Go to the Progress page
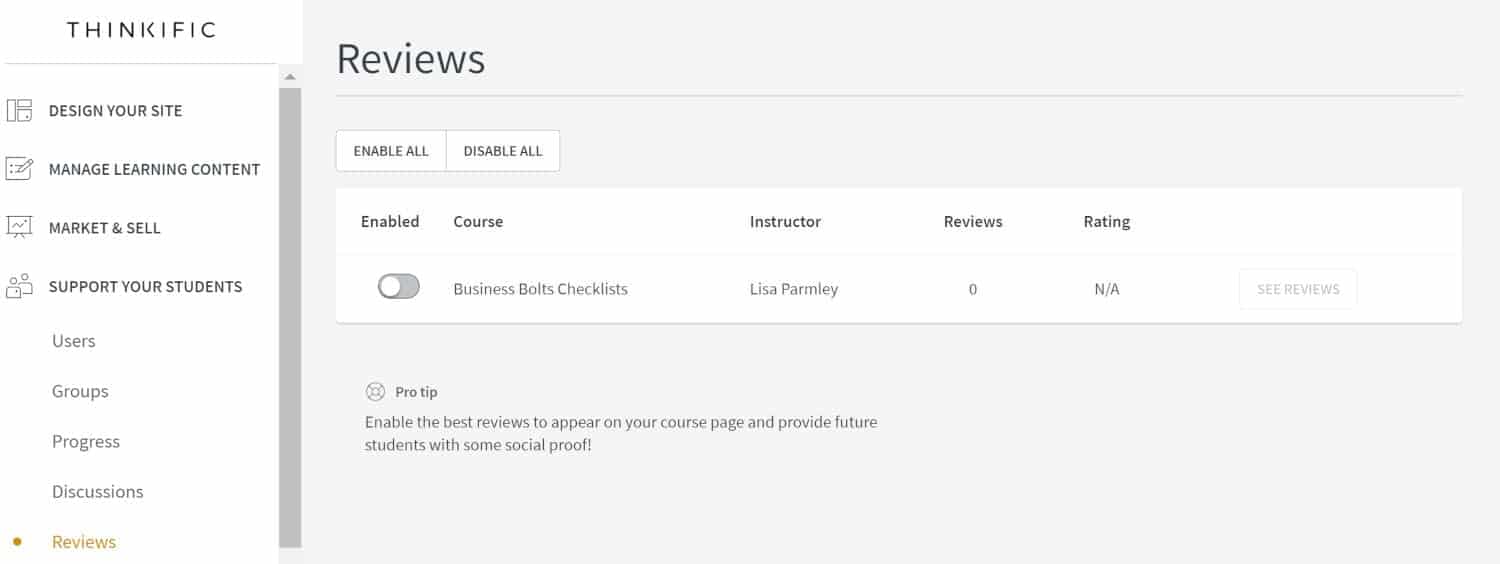The image size is (1500, 564). point(86,441)
